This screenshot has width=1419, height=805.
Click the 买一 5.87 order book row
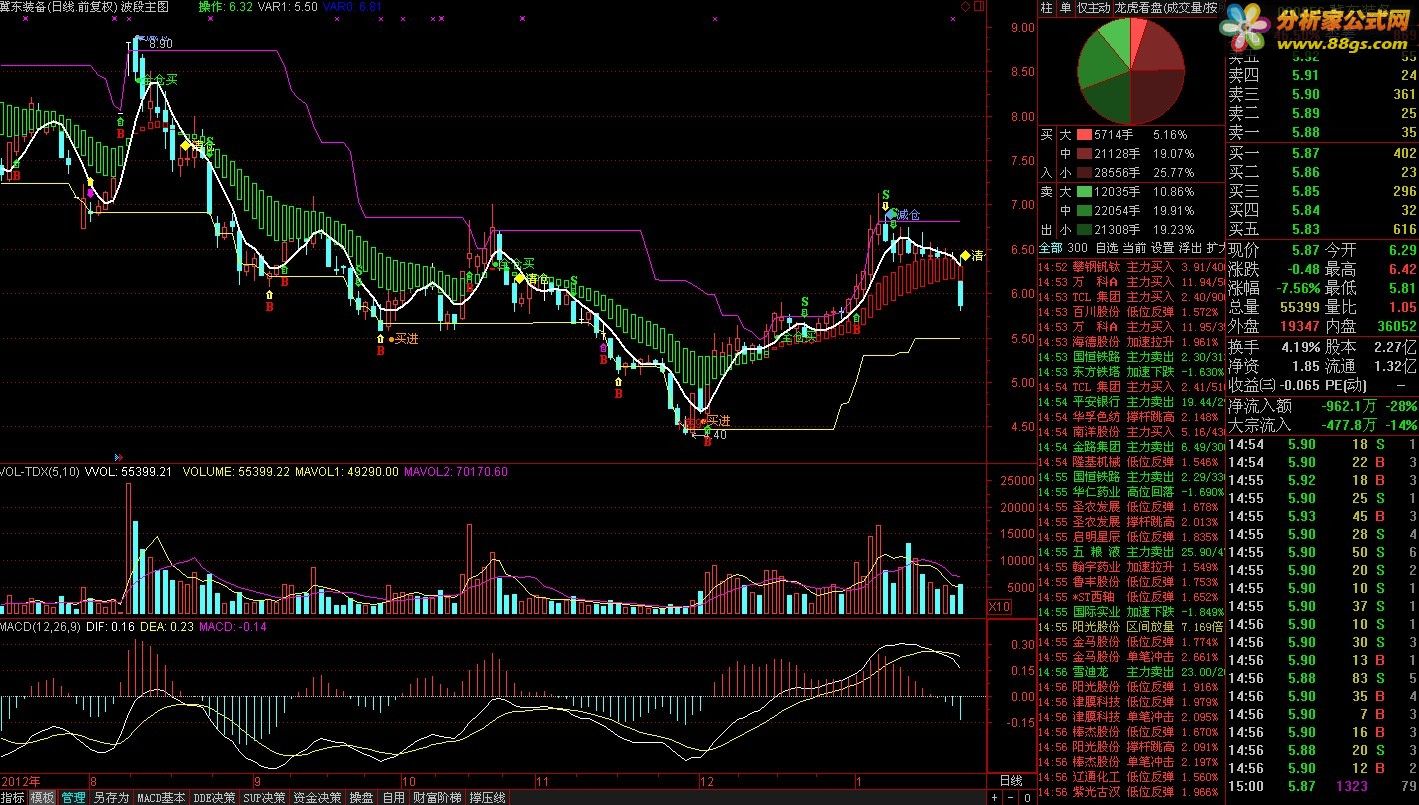point(1323,153)
